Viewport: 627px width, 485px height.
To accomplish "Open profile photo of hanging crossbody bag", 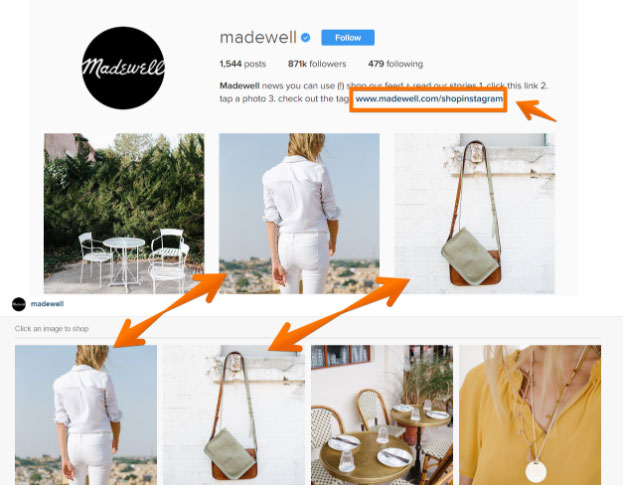I will [475, 214].
